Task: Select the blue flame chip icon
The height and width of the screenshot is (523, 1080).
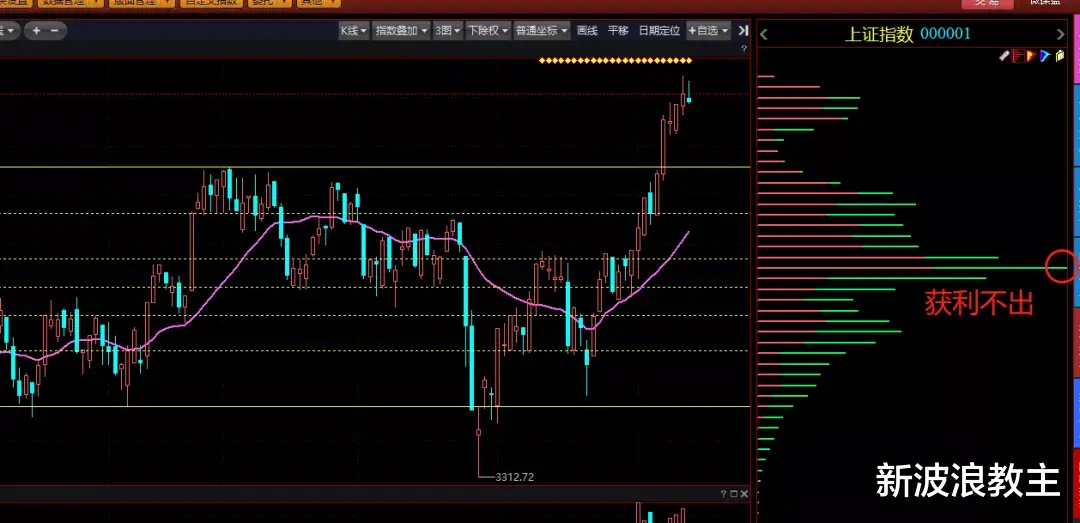Action: coord(1045,57)
